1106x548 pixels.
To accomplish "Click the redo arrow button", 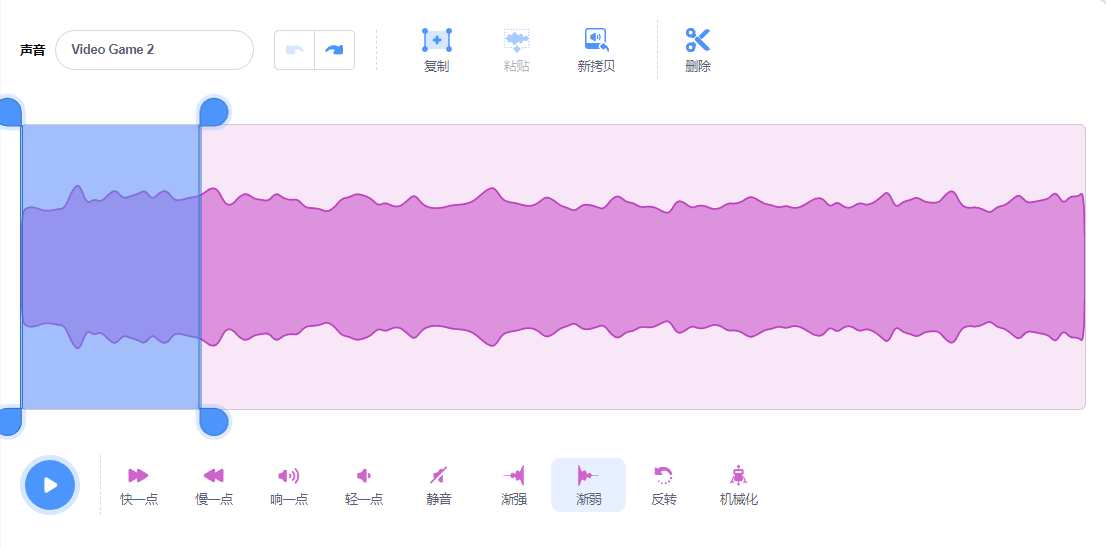I will (x=334, y=50).
